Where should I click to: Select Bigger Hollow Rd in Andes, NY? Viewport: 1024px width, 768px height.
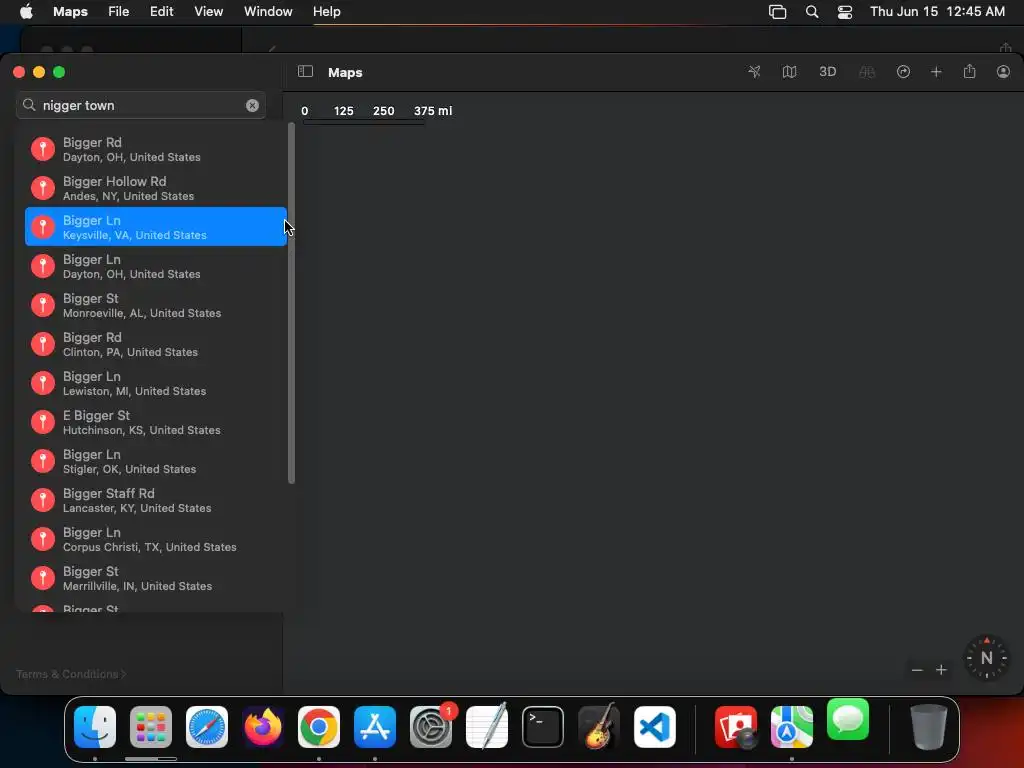(x=155, y=188)
